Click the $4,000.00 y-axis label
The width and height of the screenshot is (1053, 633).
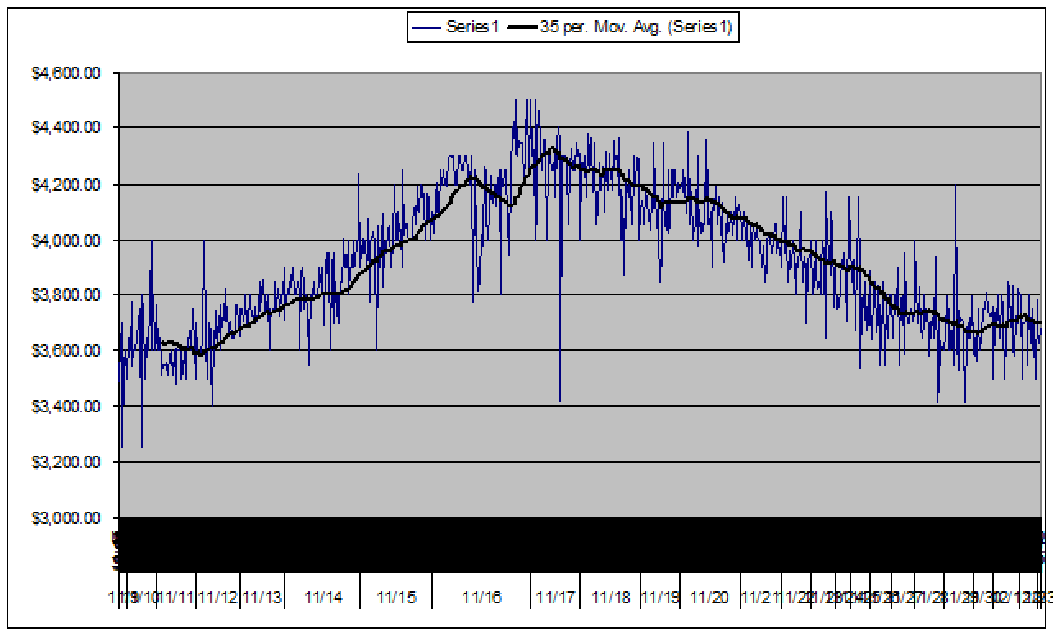(66, 240)
